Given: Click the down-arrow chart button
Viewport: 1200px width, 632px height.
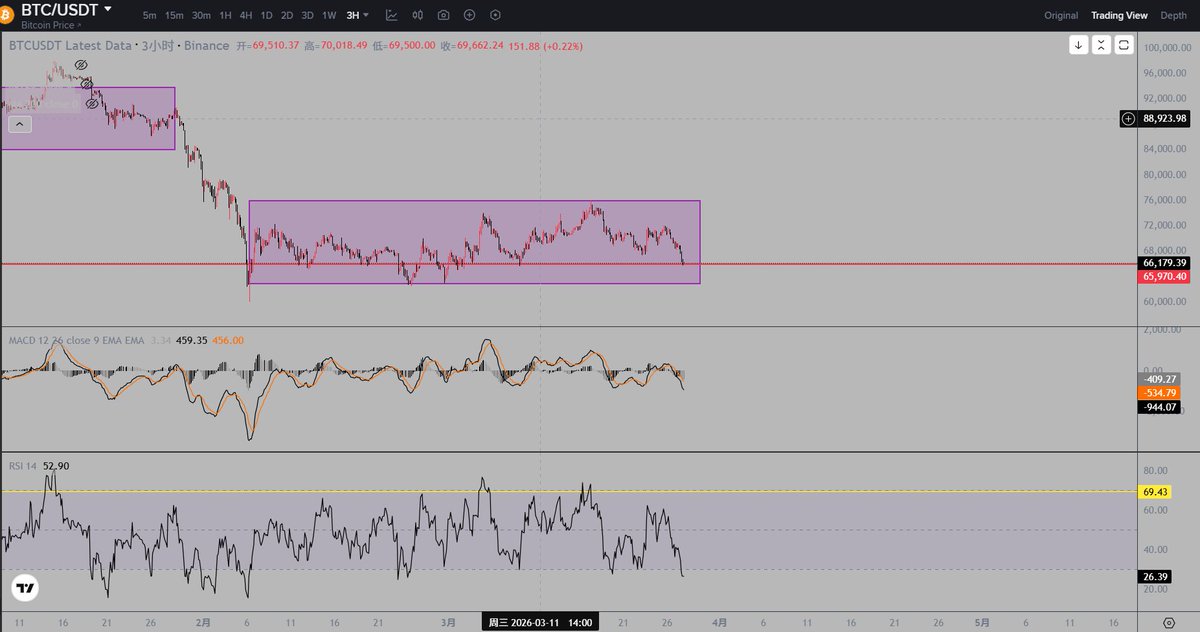Looking at the screenshot, I should tap(1079, 45).
